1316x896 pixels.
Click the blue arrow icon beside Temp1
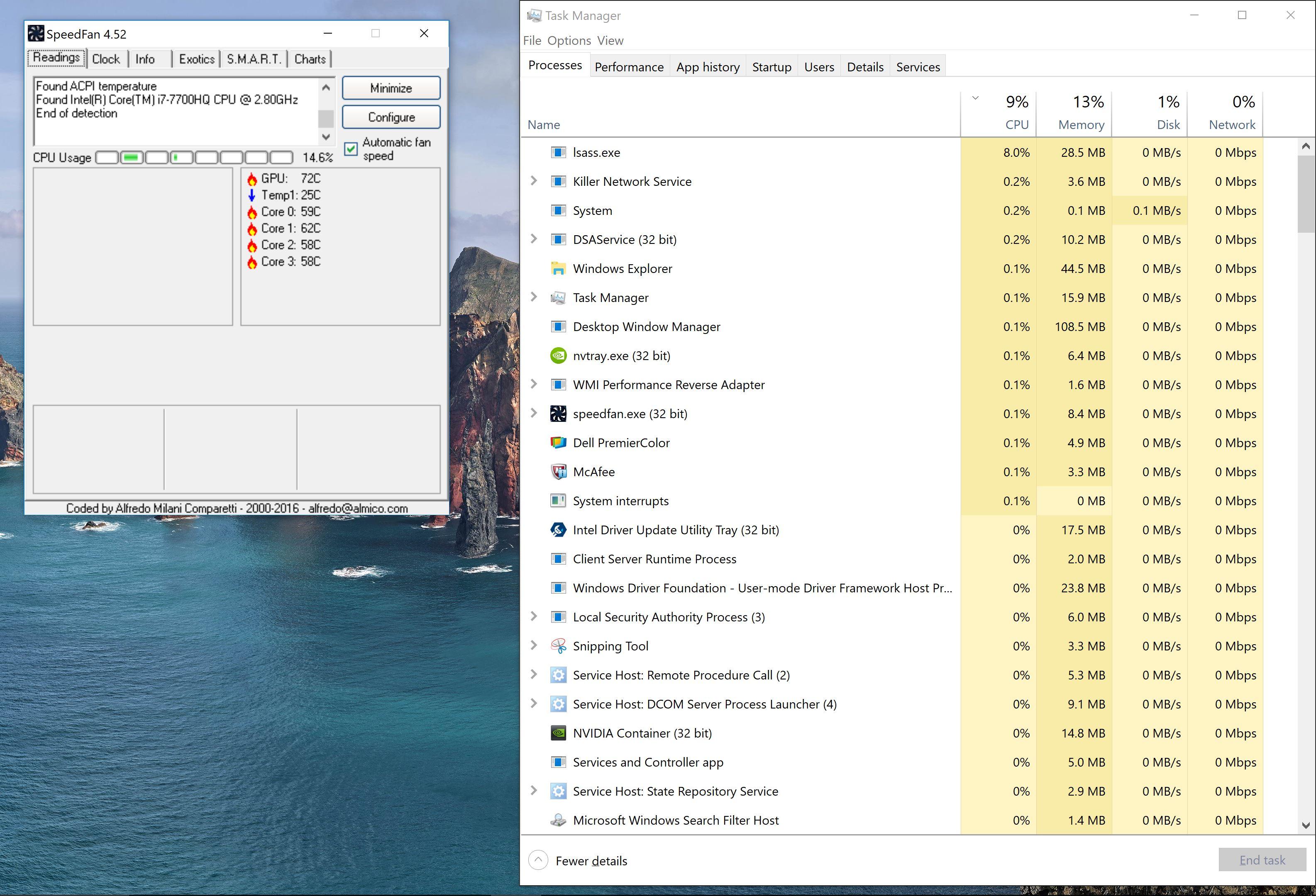click(x=252, y=195)
